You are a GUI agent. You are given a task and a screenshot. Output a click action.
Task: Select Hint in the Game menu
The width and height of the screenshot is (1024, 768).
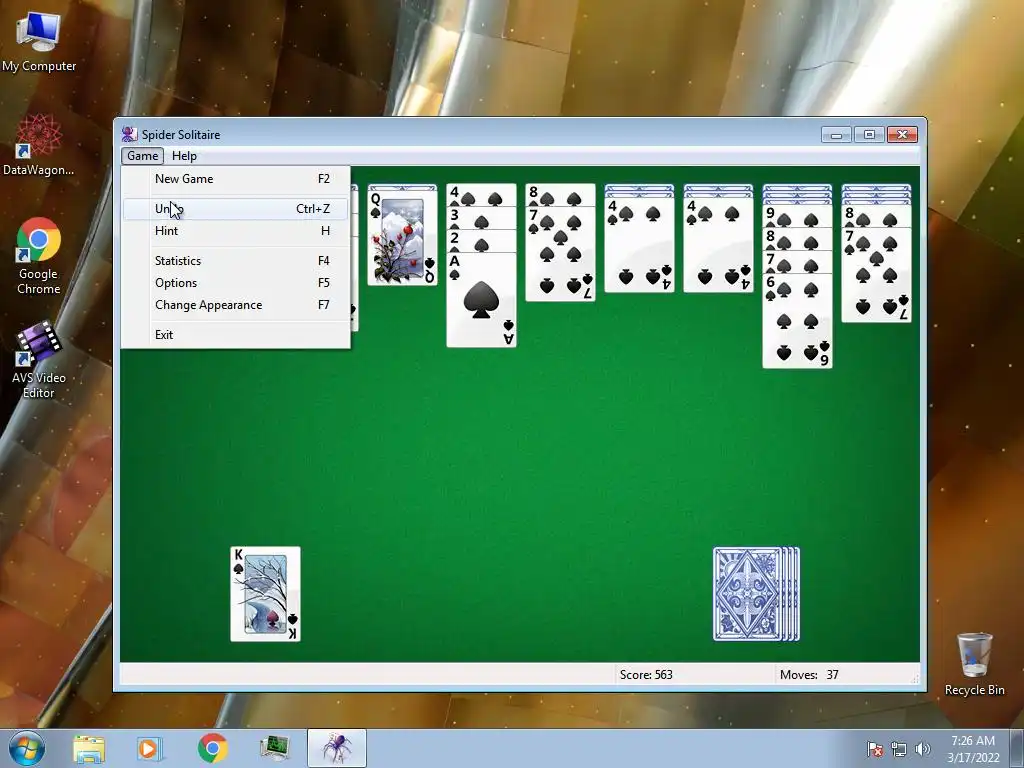235,231
